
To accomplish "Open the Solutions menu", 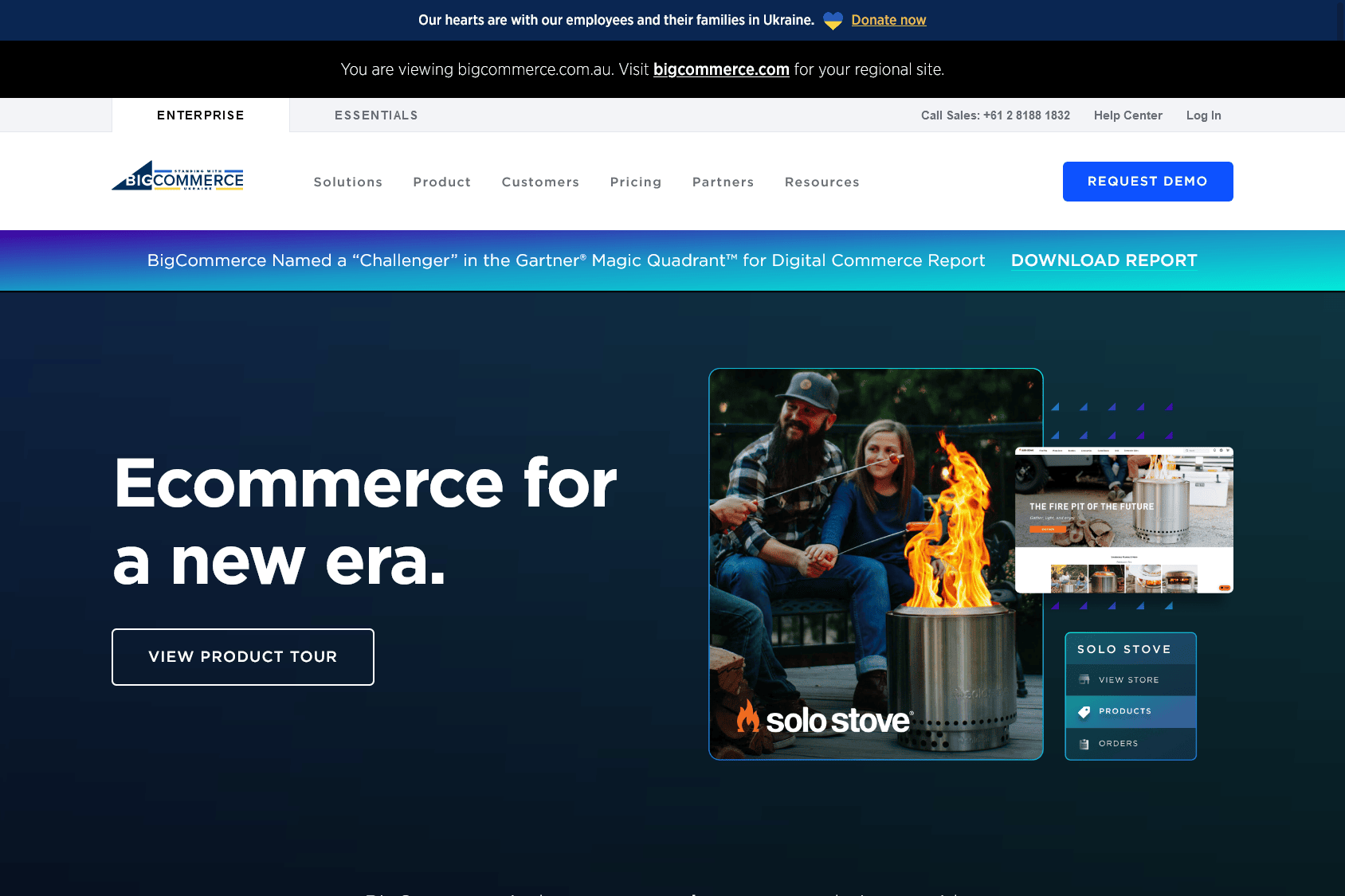I will click(x=348, y=182).
